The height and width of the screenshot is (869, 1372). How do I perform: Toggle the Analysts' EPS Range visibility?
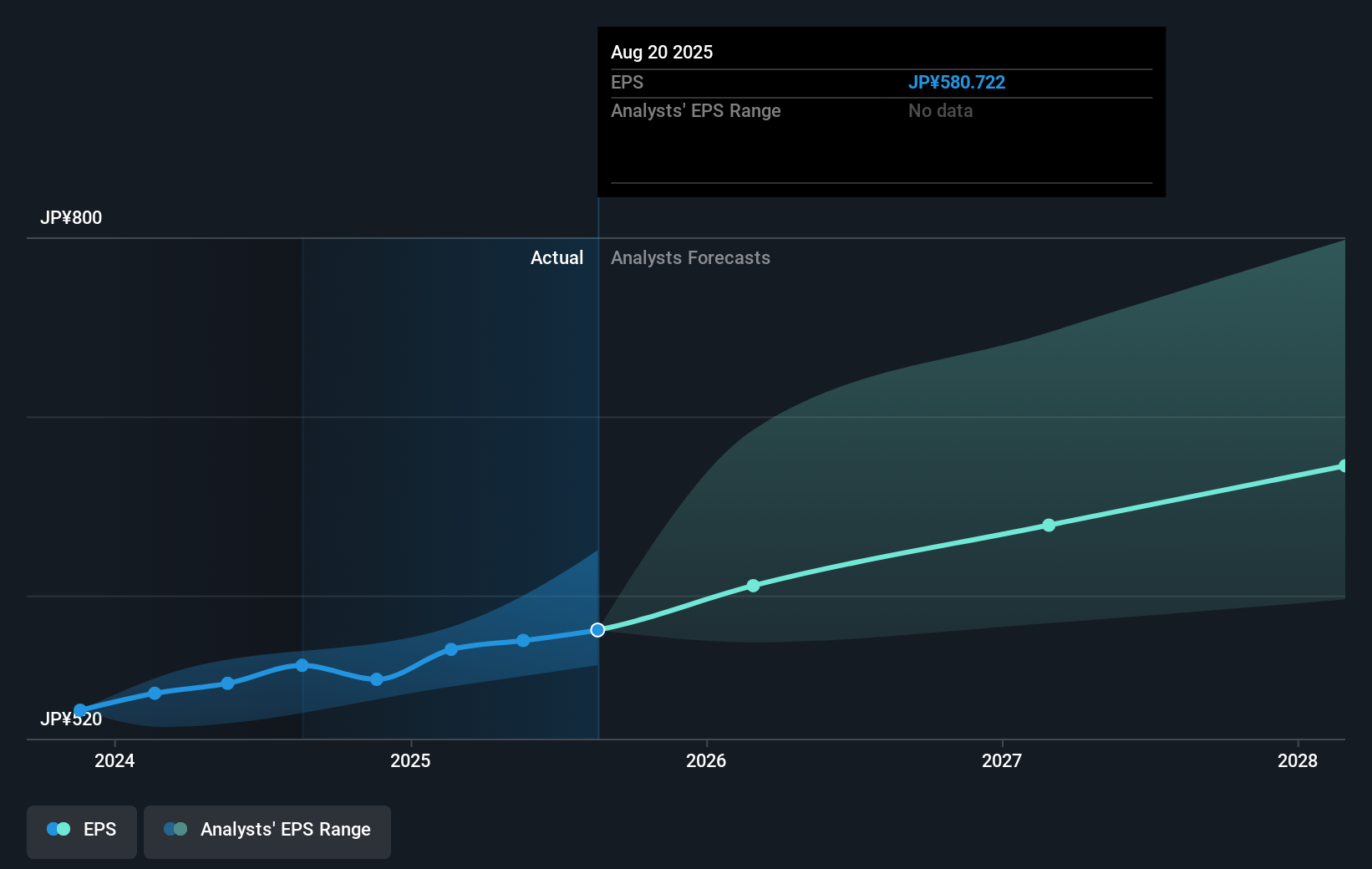pyautogui.click(x=267, y=830)
